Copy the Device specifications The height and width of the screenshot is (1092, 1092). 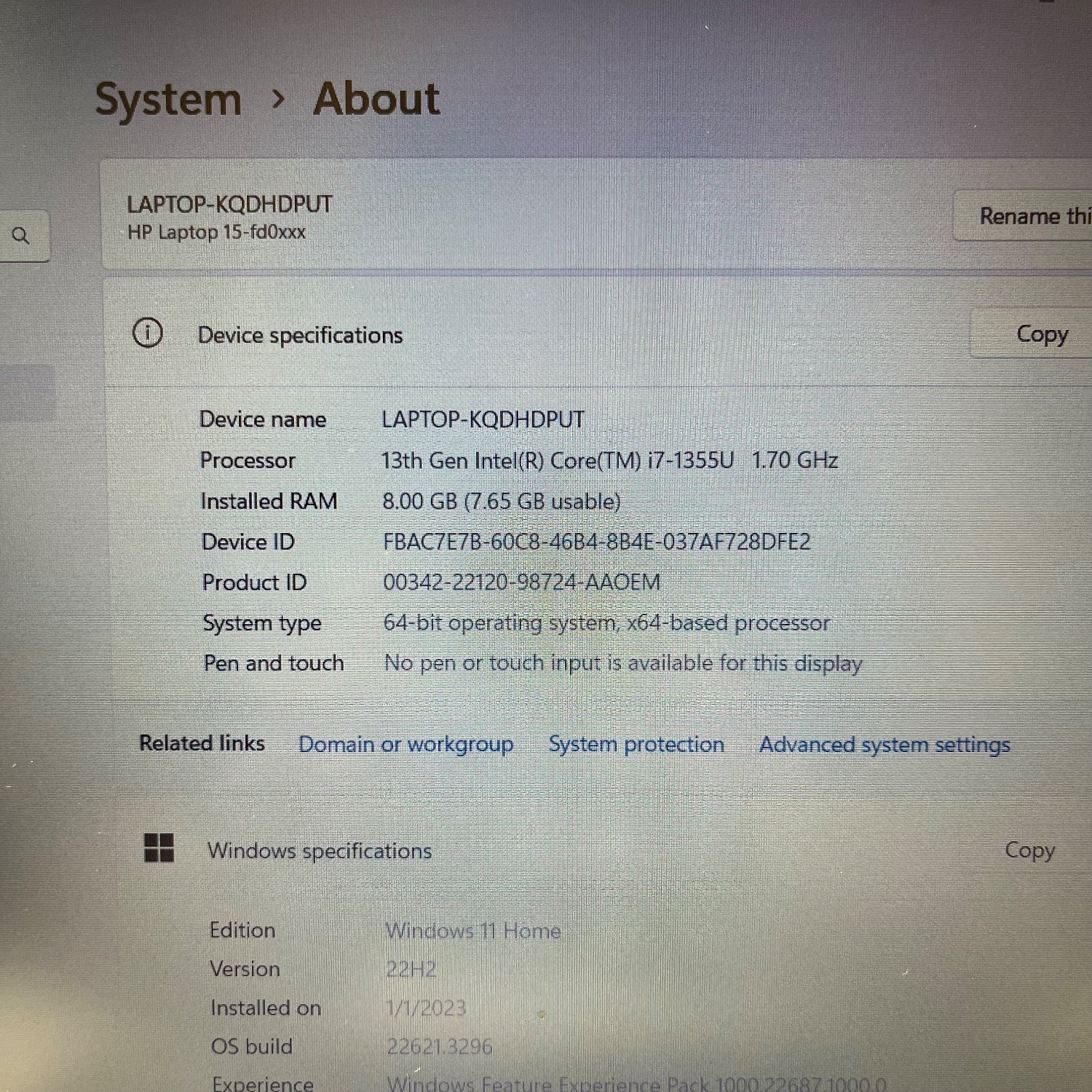click(x=1032, y=334)
